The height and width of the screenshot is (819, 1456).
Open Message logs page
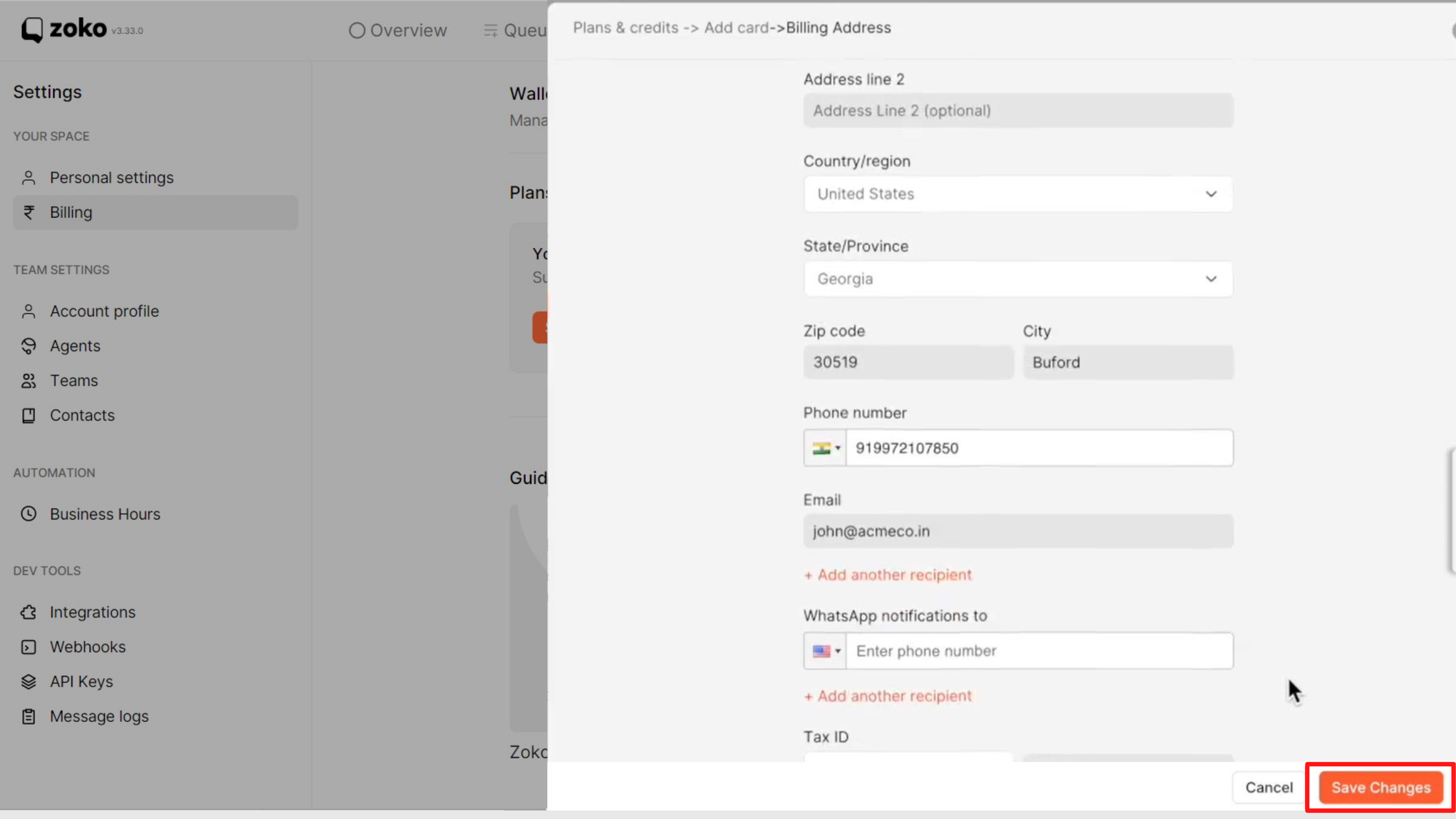click(x=155, y=717)
